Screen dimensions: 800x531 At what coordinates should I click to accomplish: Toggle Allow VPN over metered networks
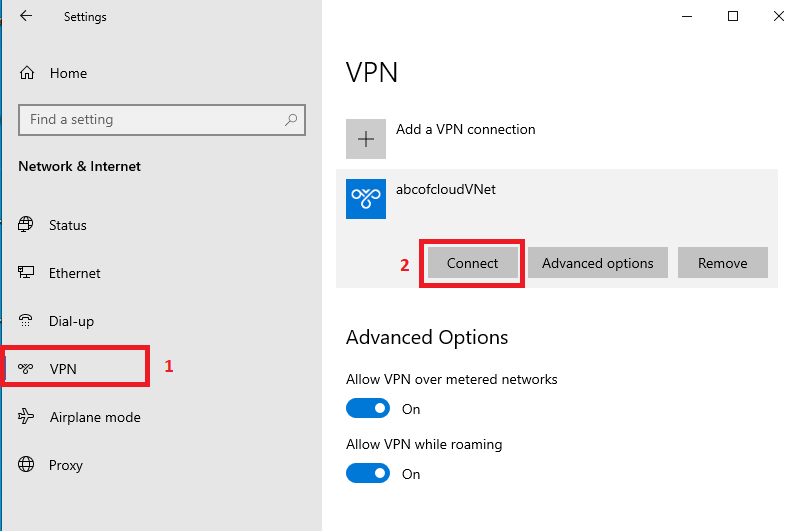coord(368,408)
